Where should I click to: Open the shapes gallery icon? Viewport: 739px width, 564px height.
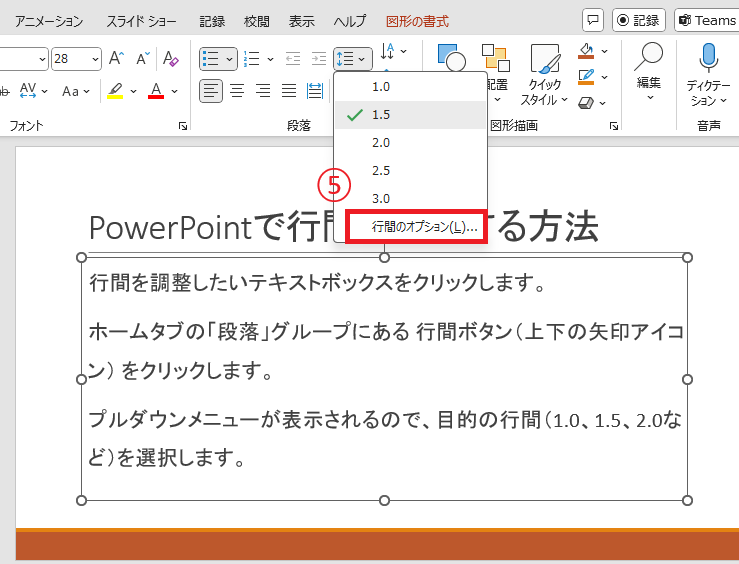click(x=452, y=57)
